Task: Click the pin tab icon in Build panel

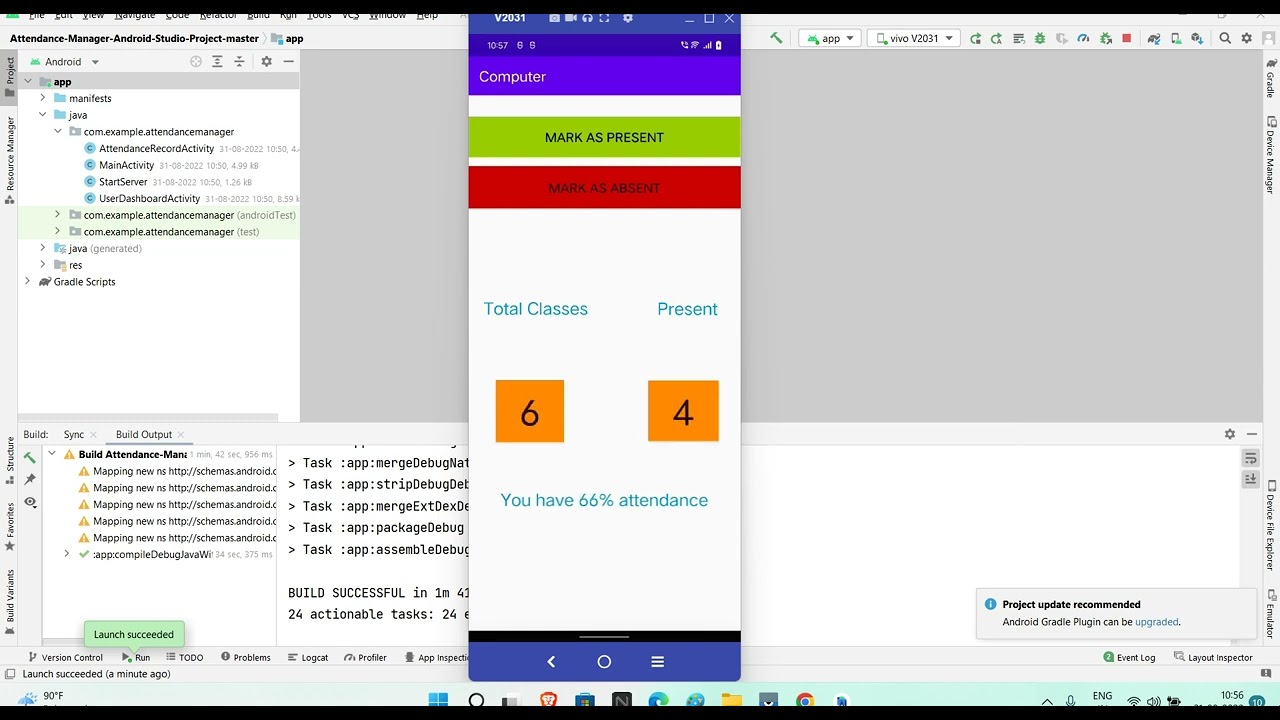Action: point(30,479)
